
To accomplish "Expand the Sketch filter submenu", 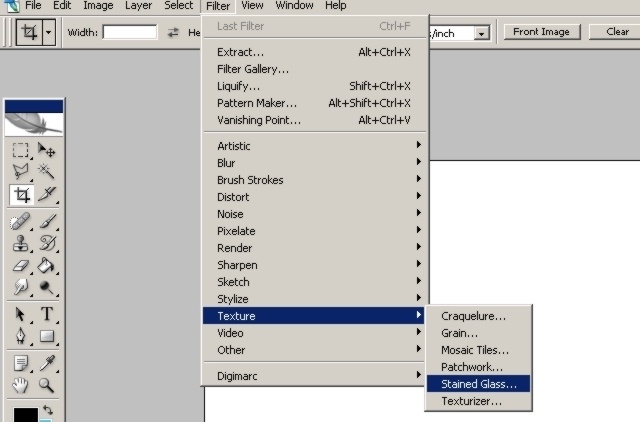I will point(314,282).
